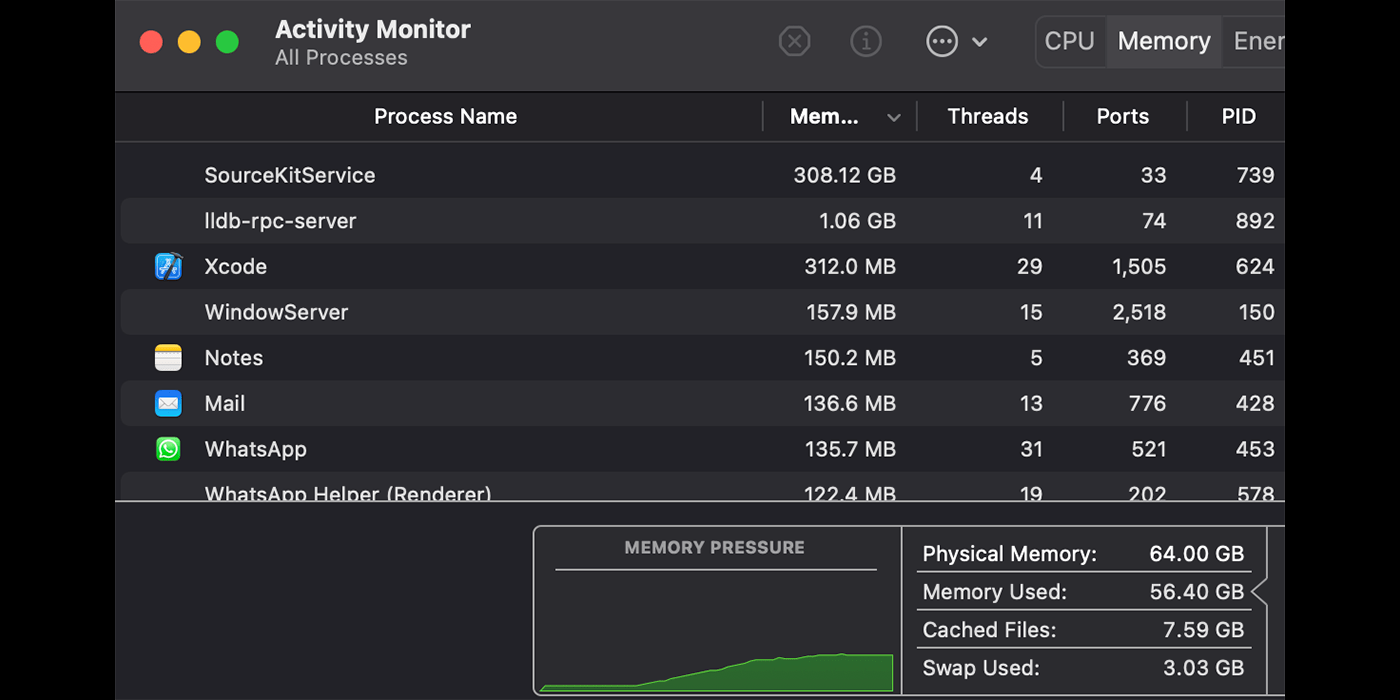The height and width of the screenshot is (700, 1400).
Task: Click PID 739 of SourceKitService
Action: click(1255, 175)
